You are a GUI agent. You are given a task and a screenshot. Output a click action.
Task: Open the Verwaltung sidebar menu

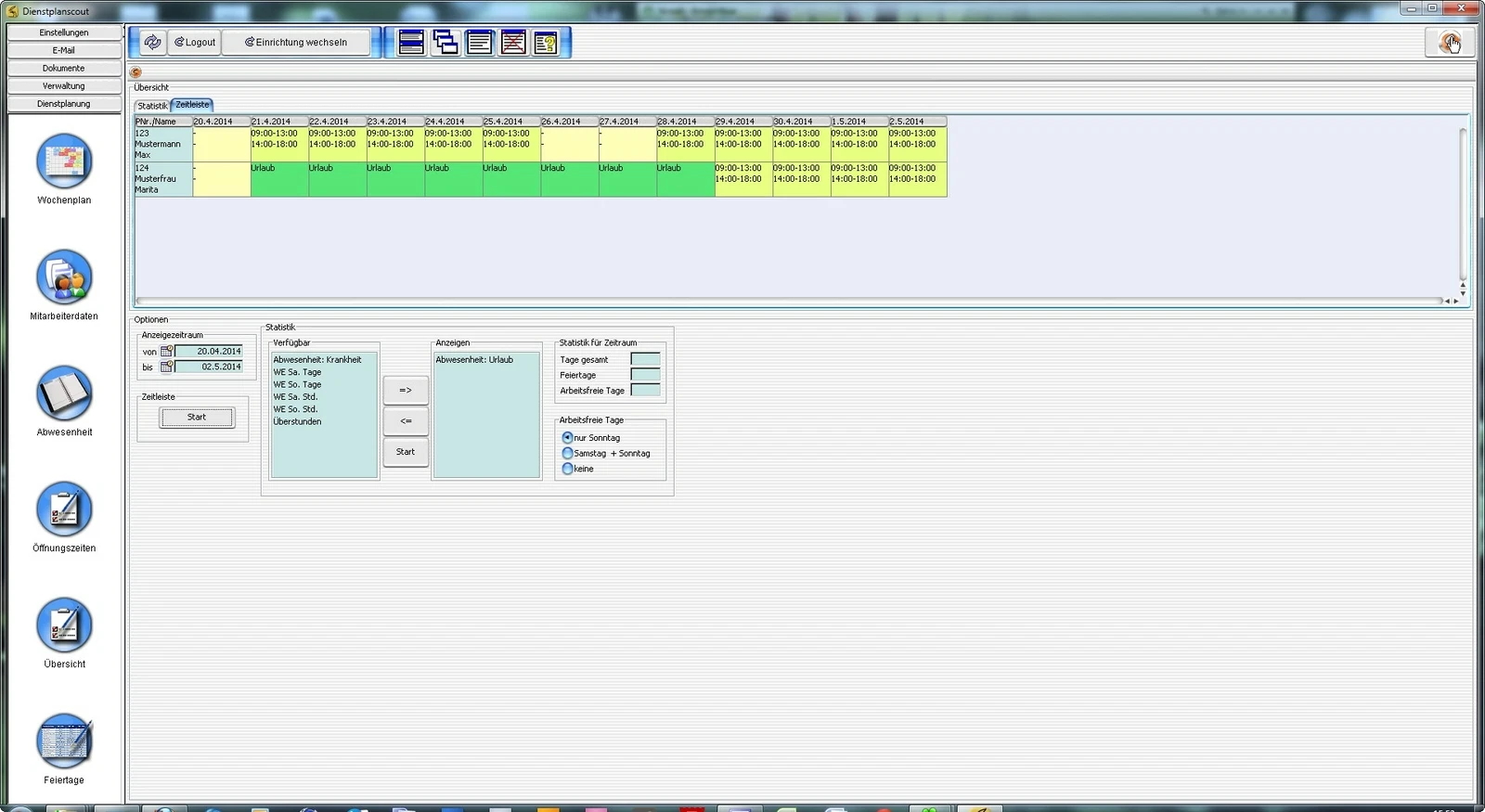[x=64, y=85]
